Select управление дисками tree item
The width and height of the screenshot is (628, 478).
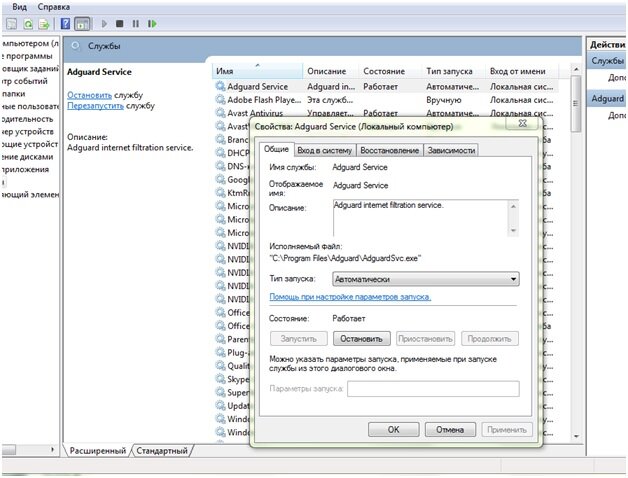(x=27, y=156)
